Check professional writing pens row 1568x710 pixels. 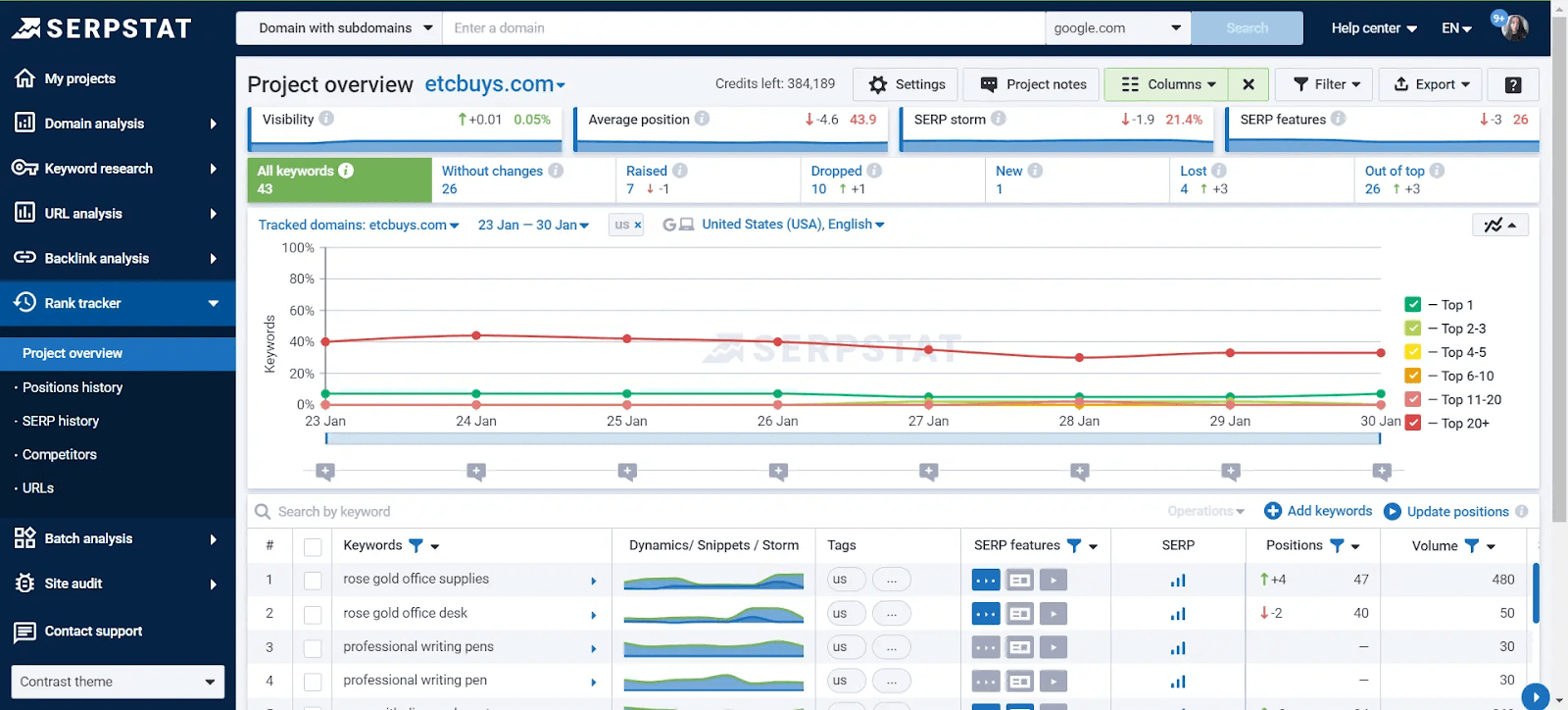click(x=313, y=648)
